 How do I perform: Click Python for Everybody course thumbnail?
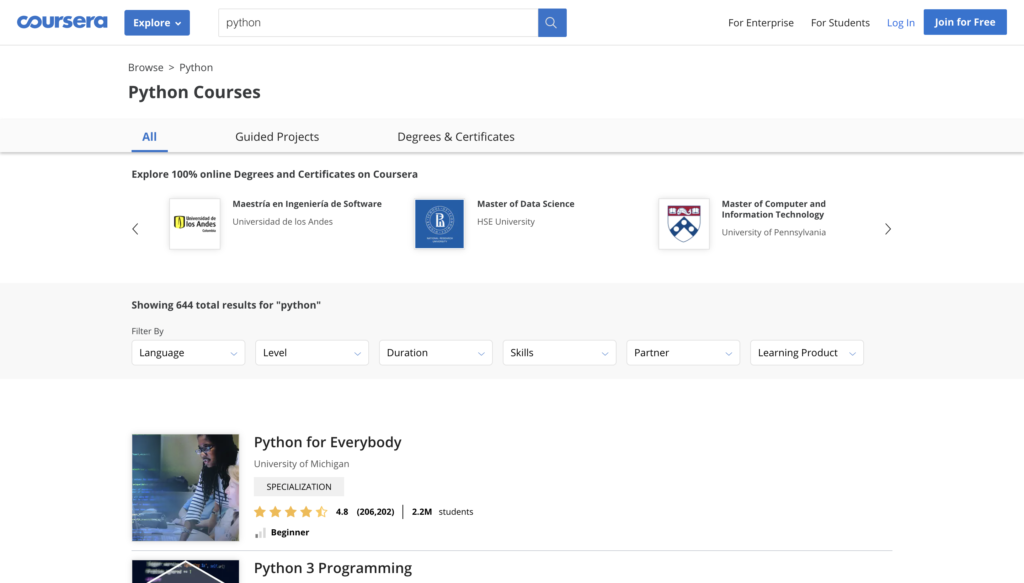tap(185, 488)
